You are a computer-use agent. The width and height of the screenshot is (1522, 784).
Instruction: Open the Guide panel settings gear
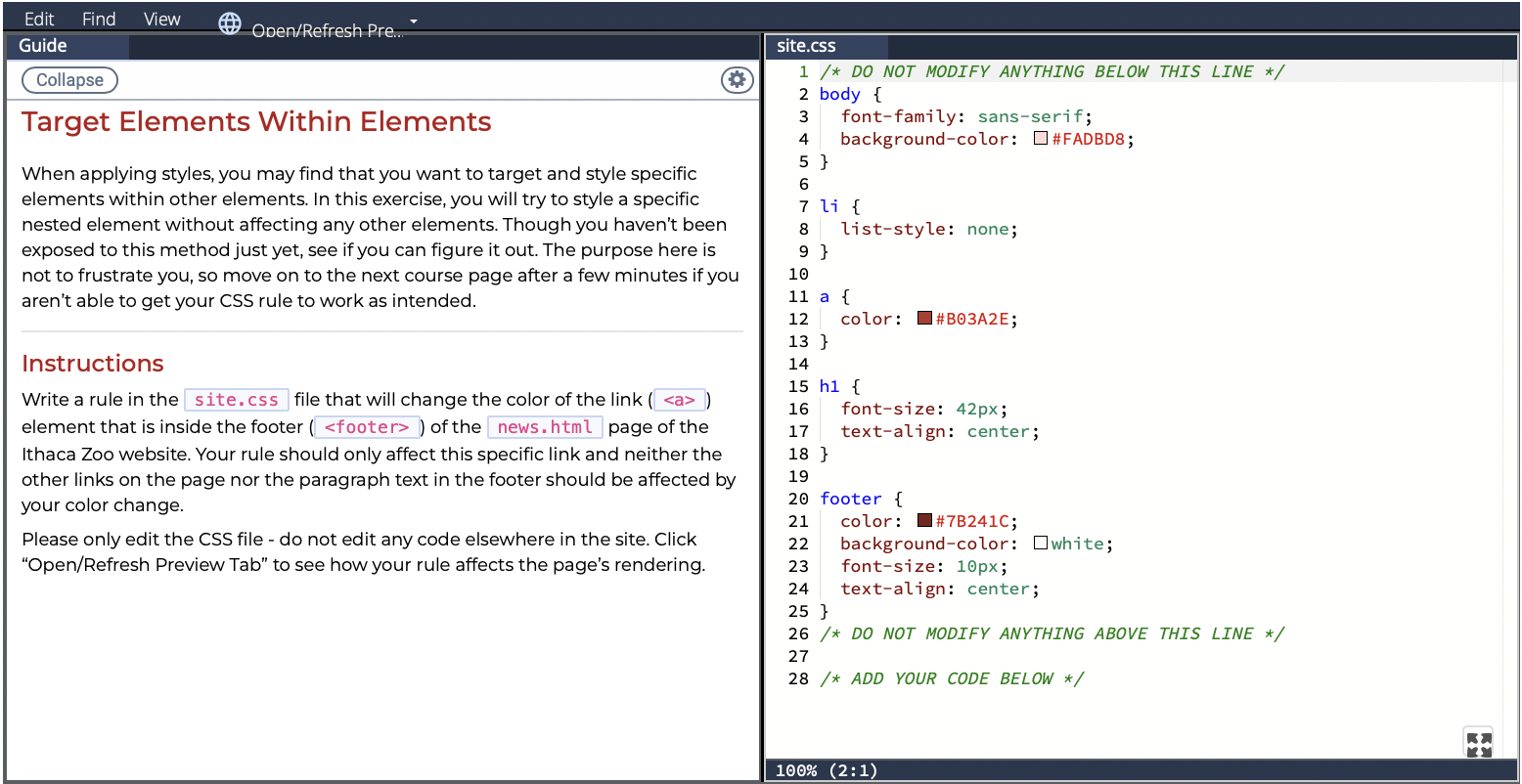coord(737,80)
